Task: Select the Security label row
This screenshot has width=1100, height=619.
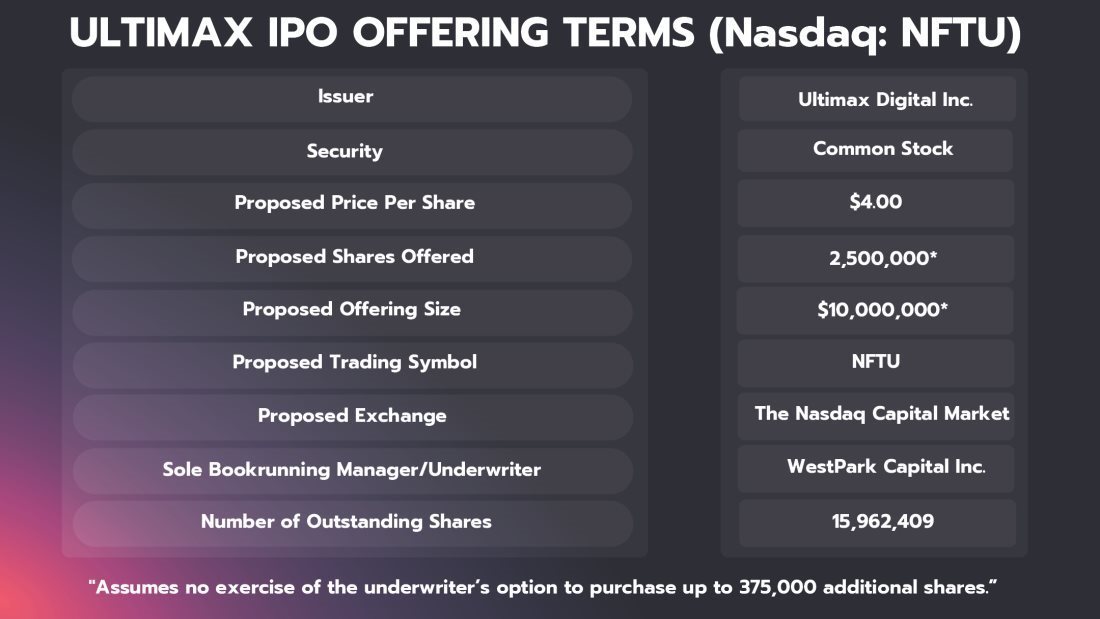Action: click(345, 152)
